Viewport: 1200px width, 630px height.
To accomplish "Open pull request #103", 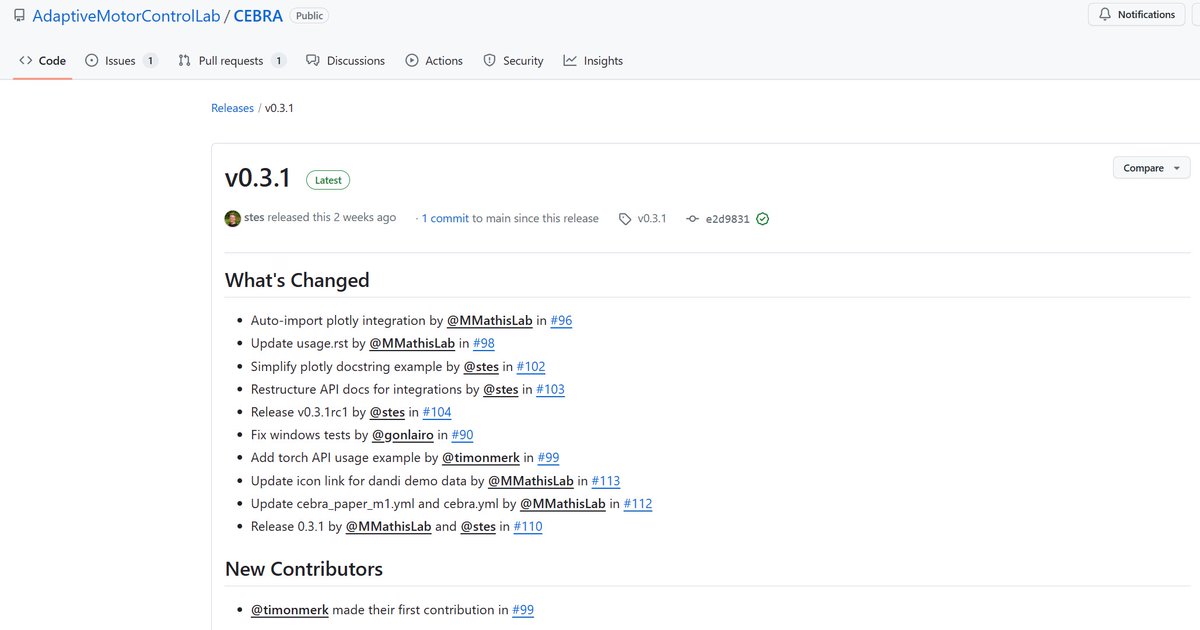I will (550, 390).
